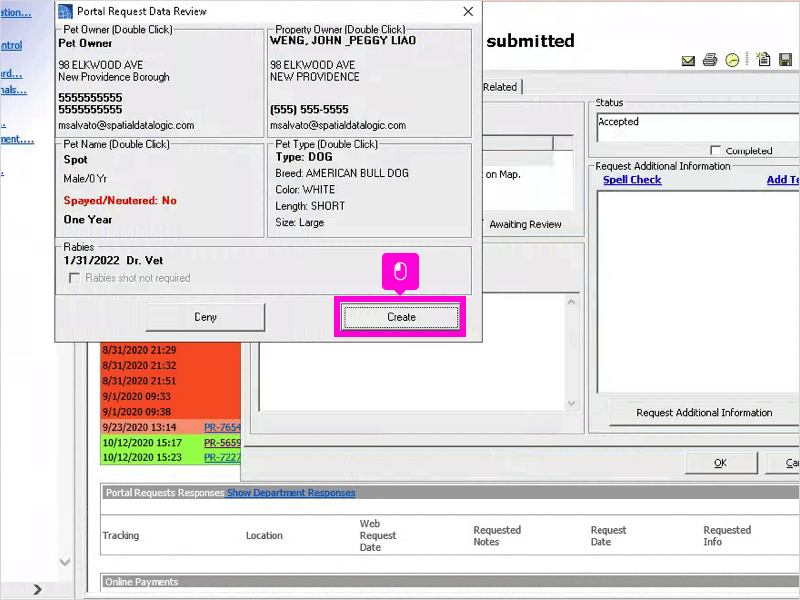Open the Spell Check link
This screenshot has width=800, height=600.
click(632, 180)
